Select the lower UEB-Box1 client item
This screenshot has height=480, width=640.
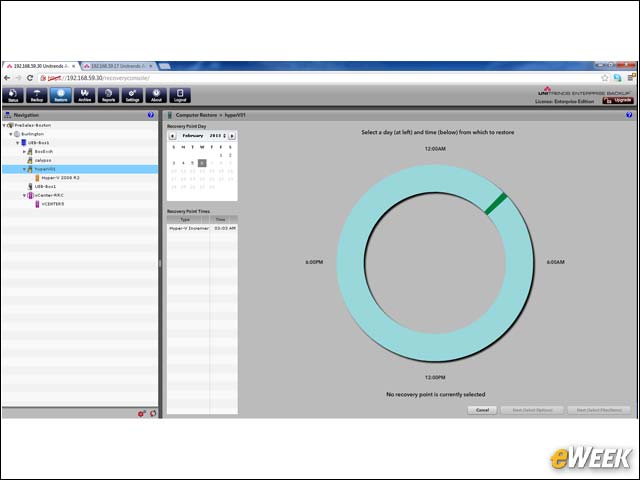45,187
